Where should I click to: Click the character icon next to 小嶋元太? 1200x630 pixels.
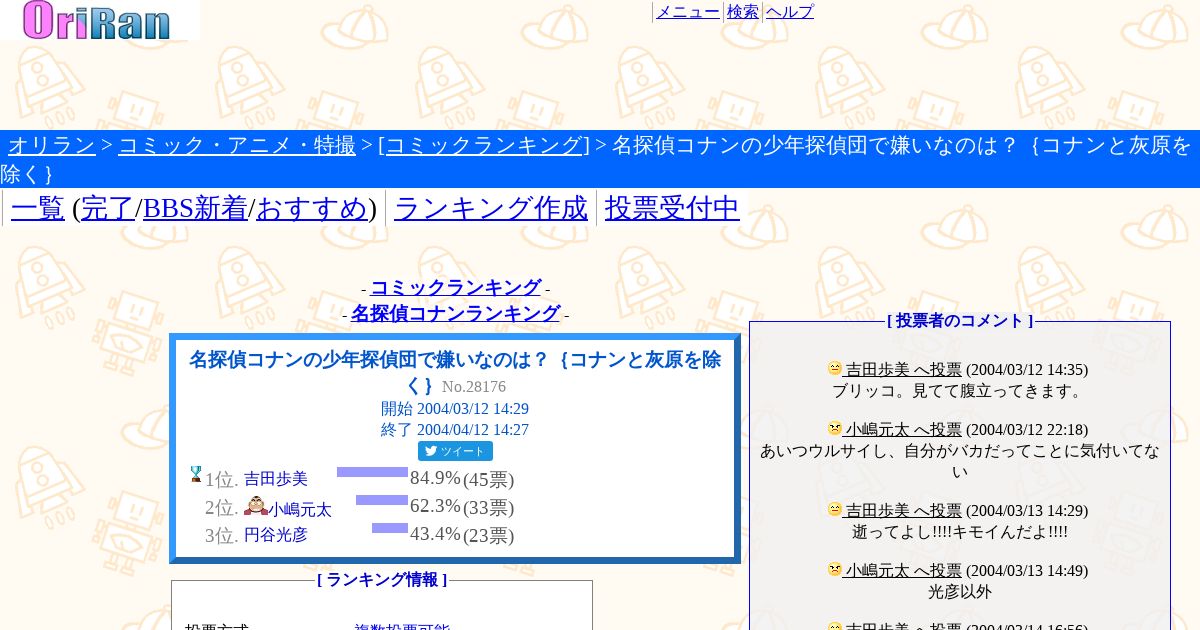pyautogui.click(x=255, y=505)
